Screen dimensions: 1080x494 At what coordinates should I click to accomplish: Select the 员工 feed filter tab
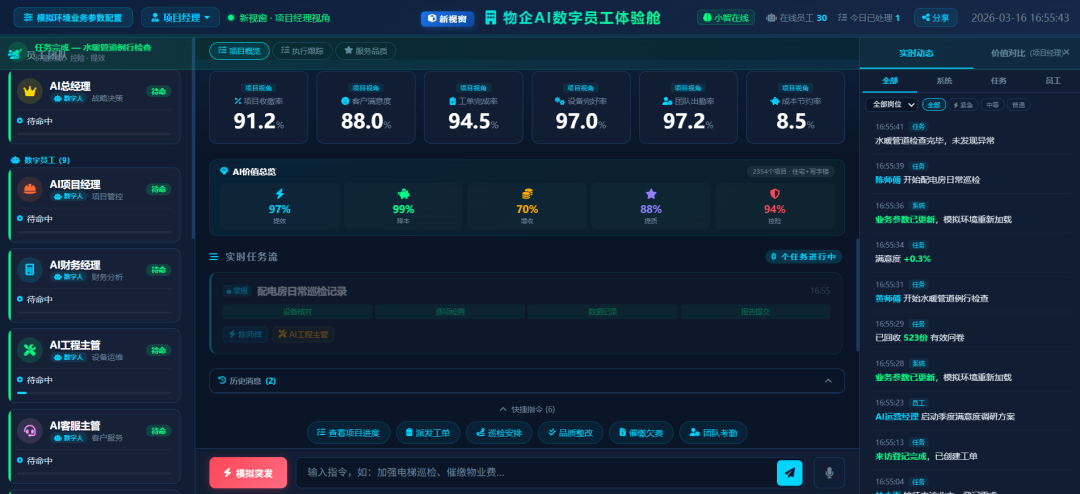(x=1052, y=81)
